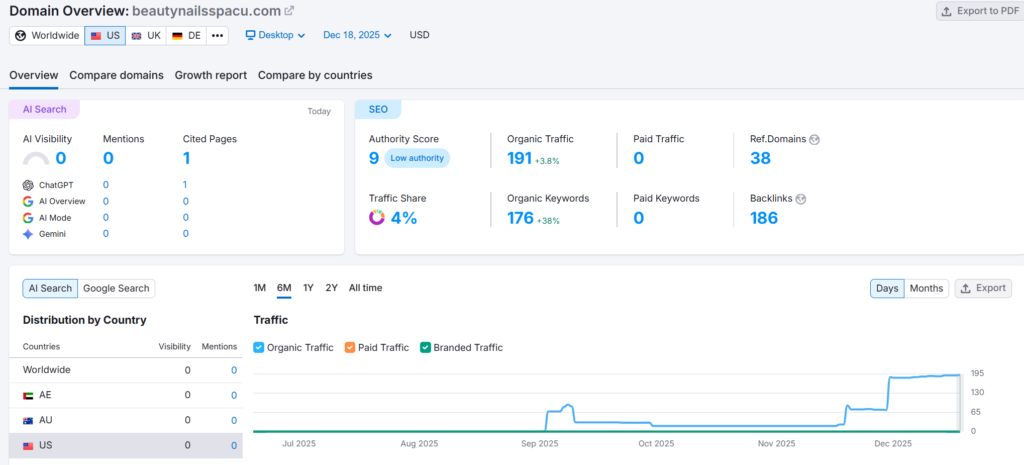The image size is (1024, 465).
Task: Toggle the Paid Traffic checkbox
Action: (350, 348)
